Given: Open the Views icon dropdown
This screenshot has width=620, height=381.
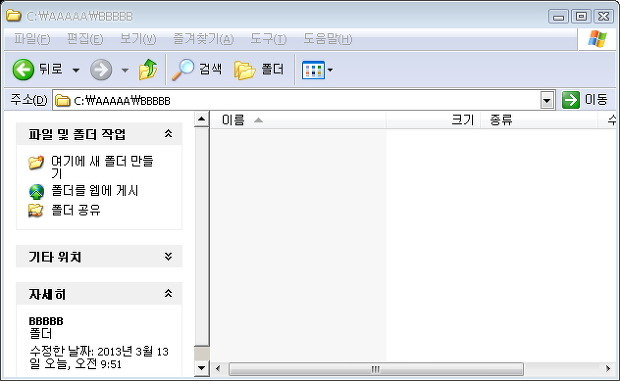Looking at the screenshot, I should point(317,70).
